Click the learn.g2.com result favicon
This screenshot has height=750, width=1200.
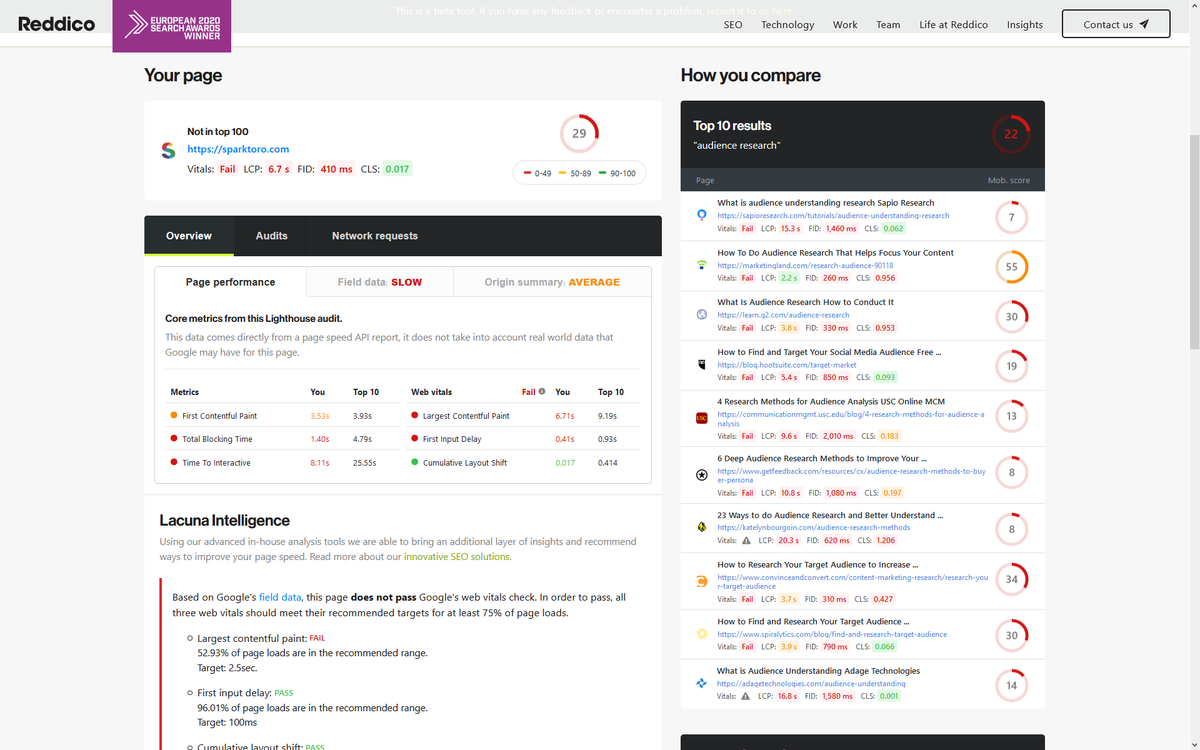tap(702, 314)
